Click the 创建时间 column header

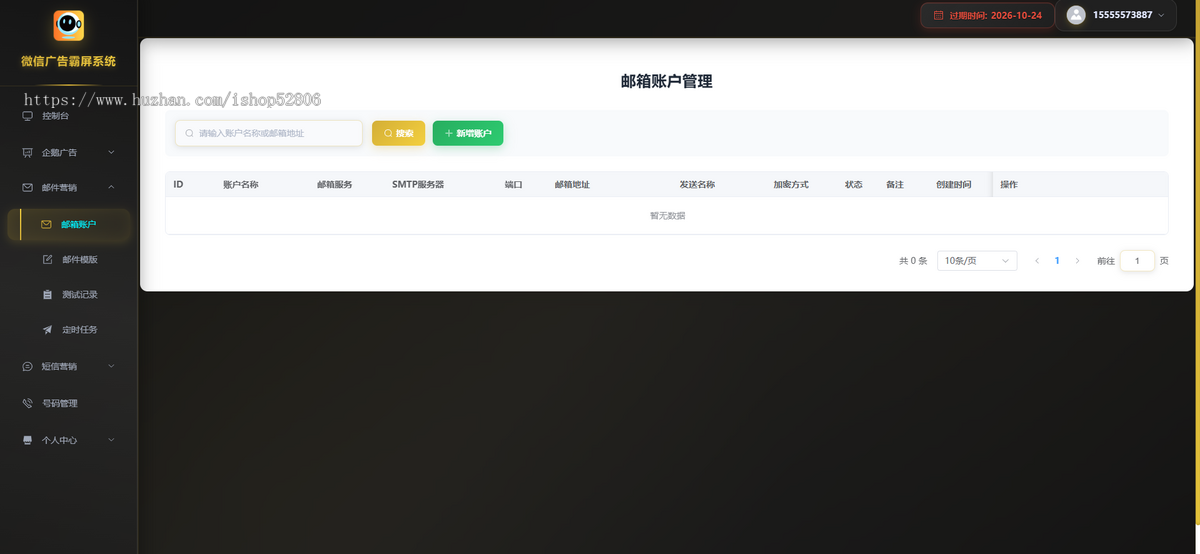tap(954, 185)
